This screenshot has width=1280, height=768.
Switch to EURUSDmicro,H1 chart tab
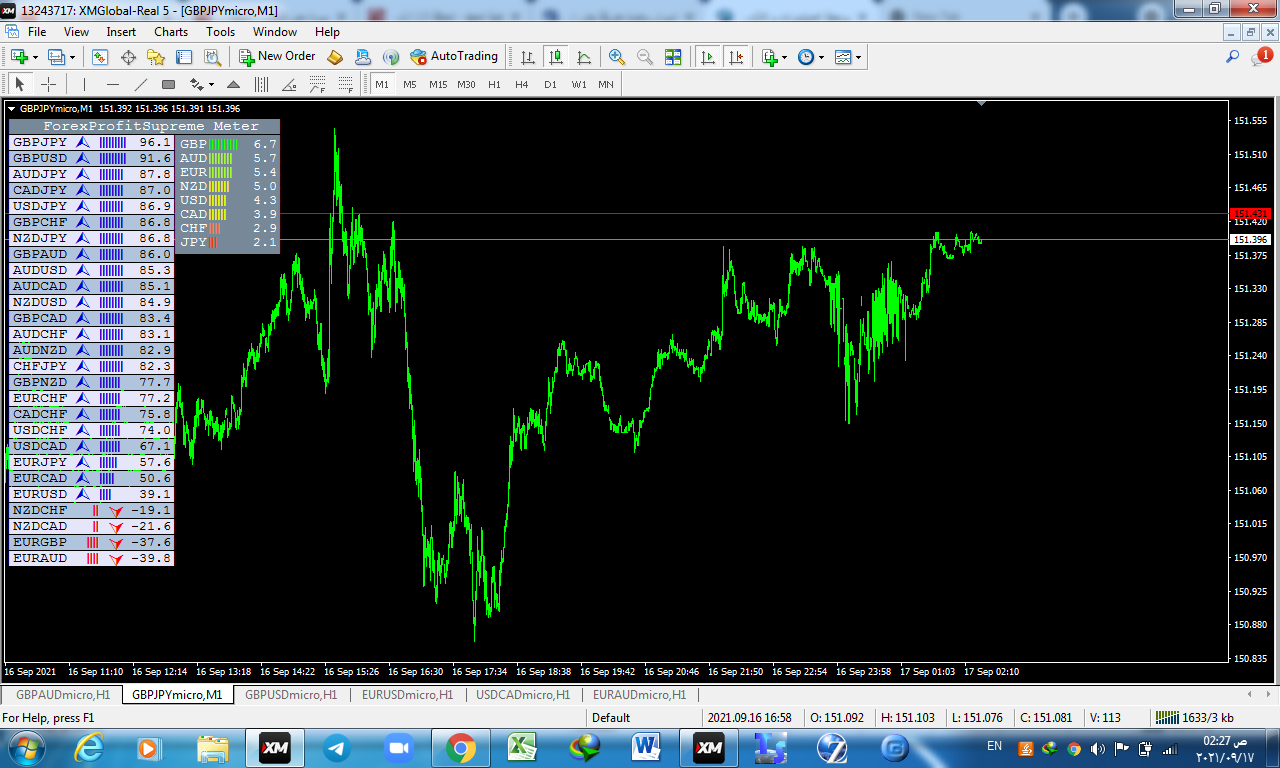point(407,694)
